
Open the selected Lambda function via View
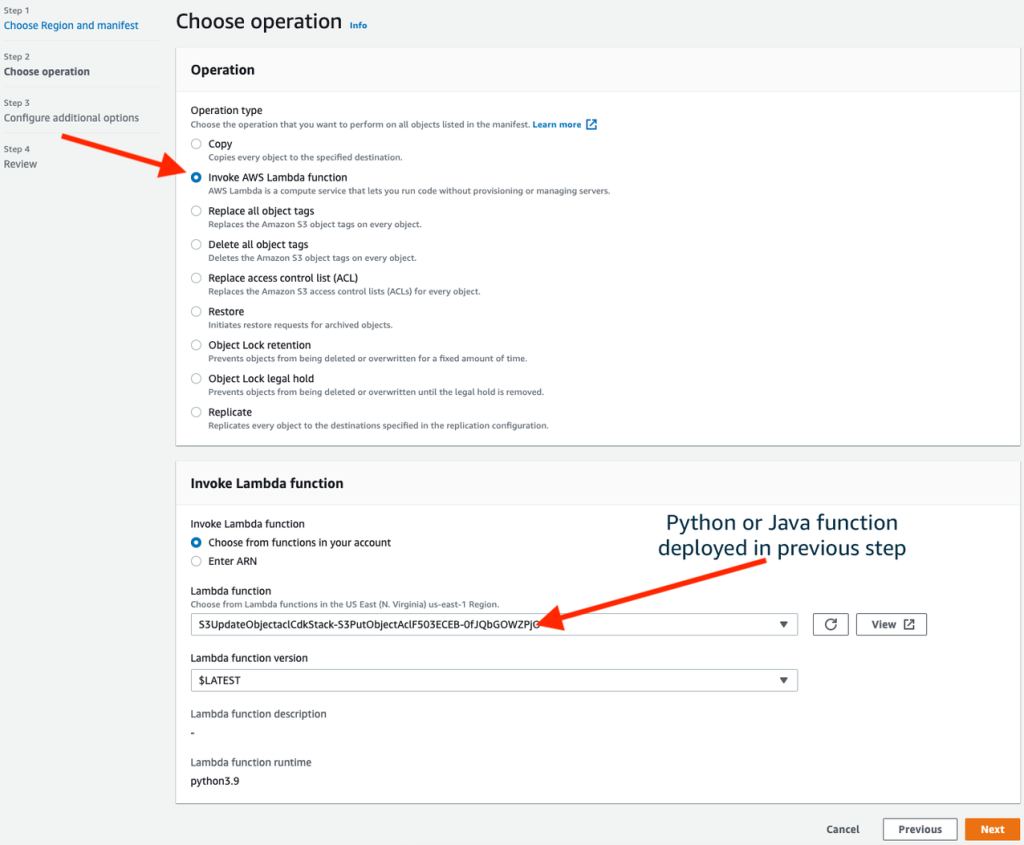click(890, 624)
